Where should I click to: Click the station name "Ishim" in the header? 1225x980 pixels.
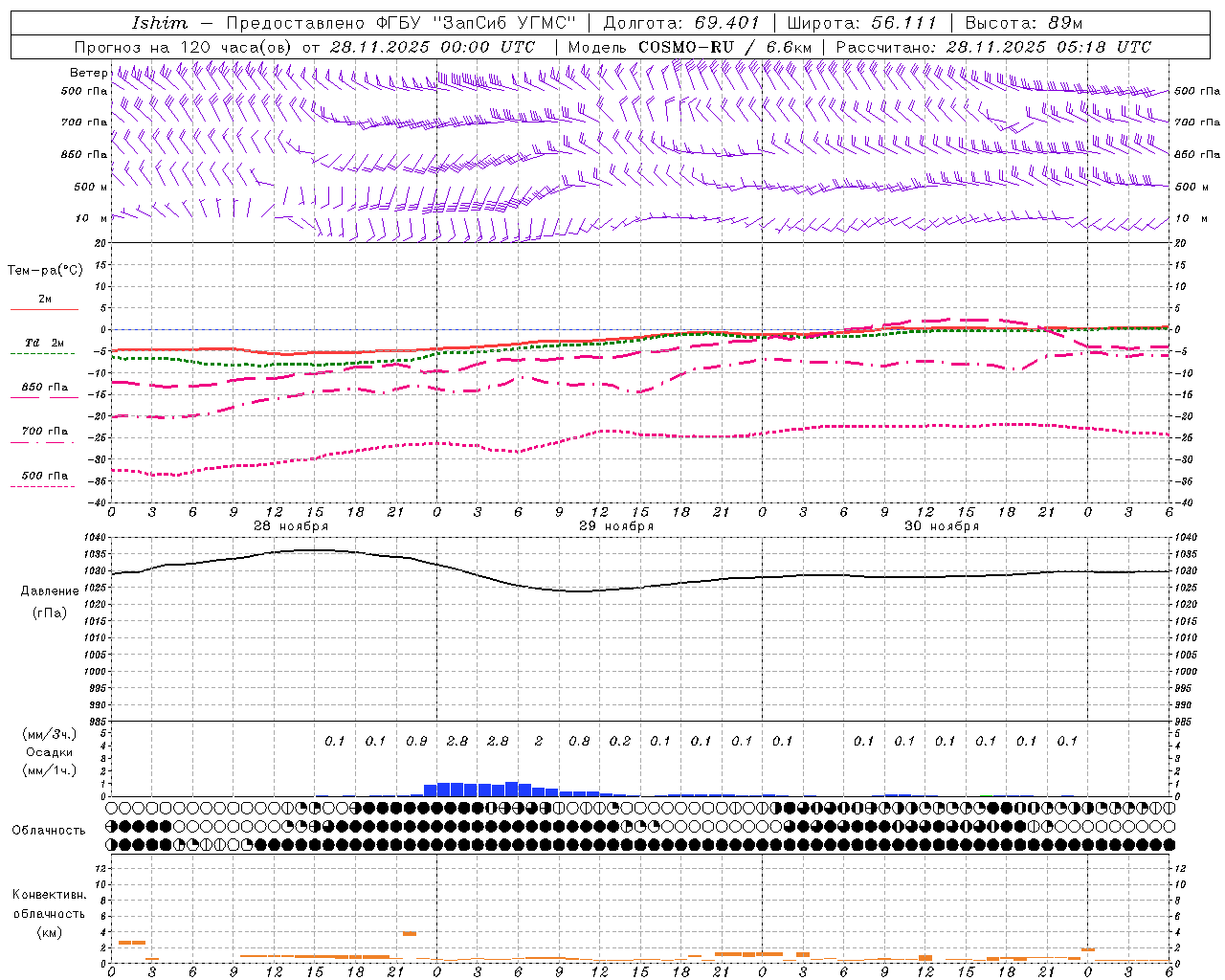pos(159,23)
